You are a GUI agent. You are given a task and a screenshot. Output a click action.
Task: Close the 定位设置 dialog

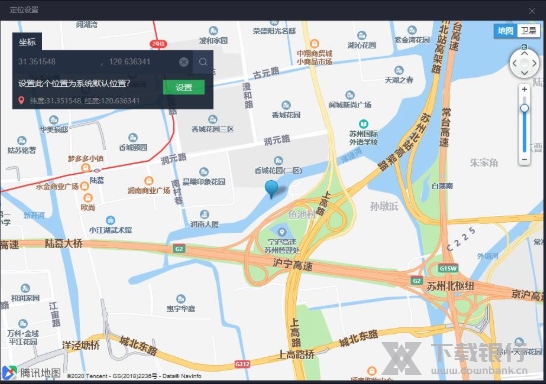tap(532, 11)
